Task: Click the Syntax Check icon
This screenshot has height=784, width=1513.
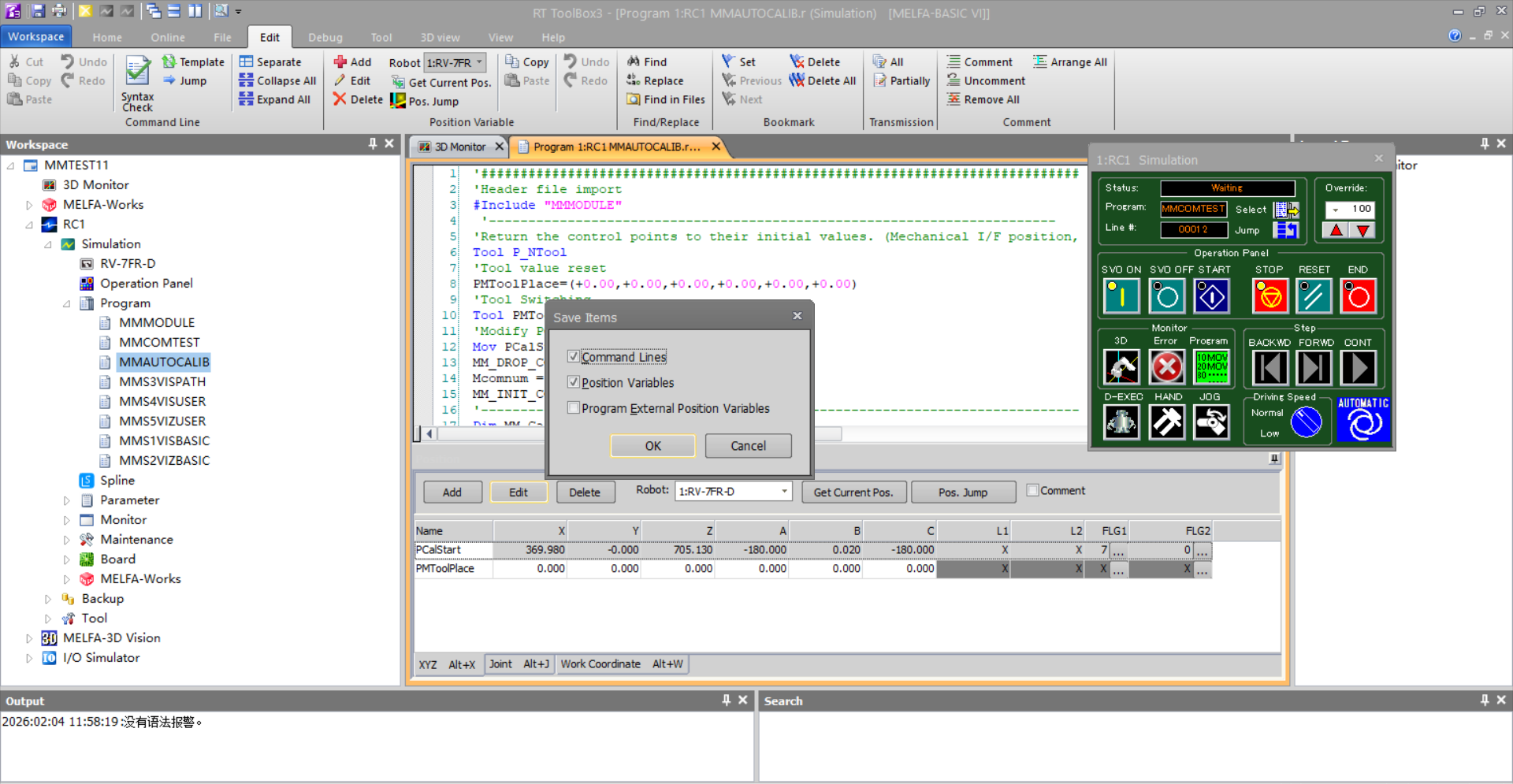Action: pyautogui.click(x=138, y=71)
